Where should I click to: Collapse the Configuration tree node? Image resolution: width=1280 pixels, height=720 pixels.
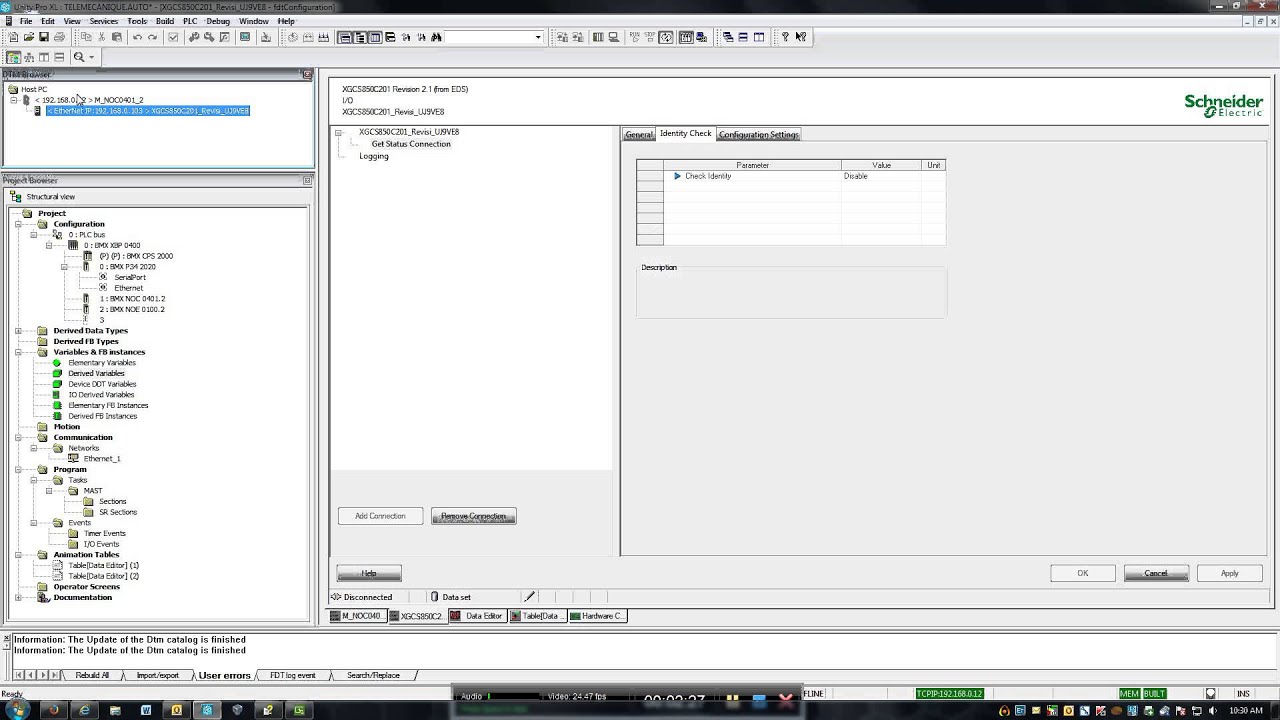coord(18,224)
